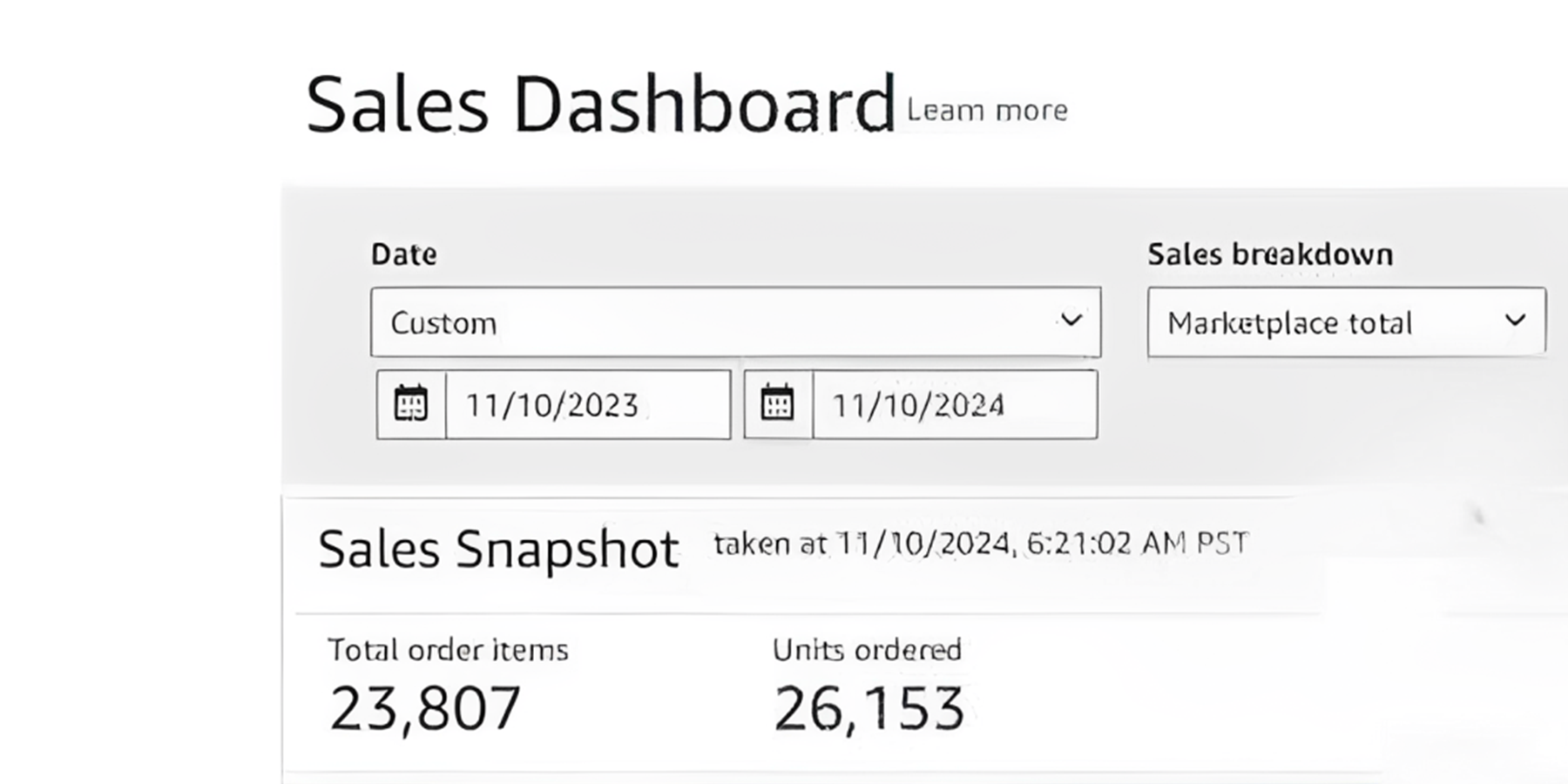Click the Date filter label
The width and height of the screenshot is (1568, 784).
coord(404,254)
